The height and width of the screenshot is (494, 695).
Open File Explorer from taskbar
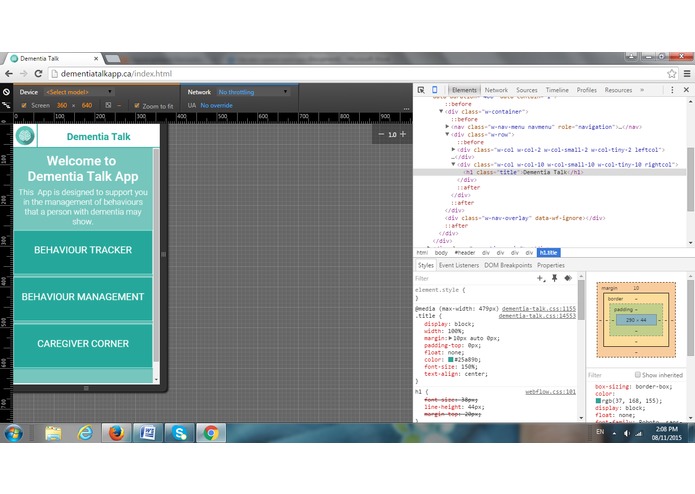tap(53, 433)
